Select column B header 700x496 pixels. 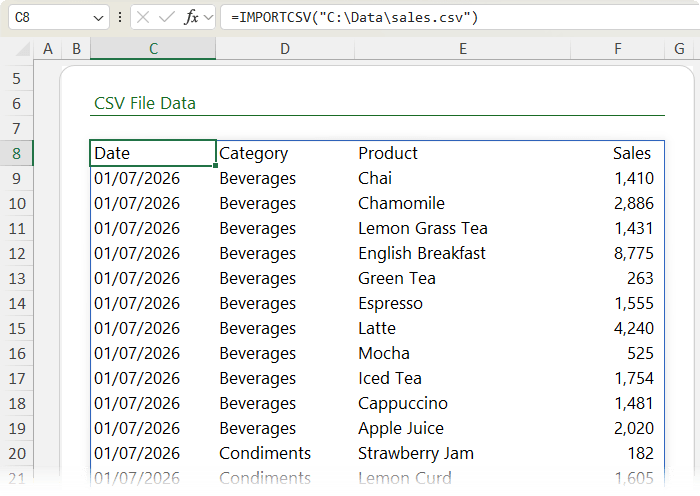click(76, 49)
